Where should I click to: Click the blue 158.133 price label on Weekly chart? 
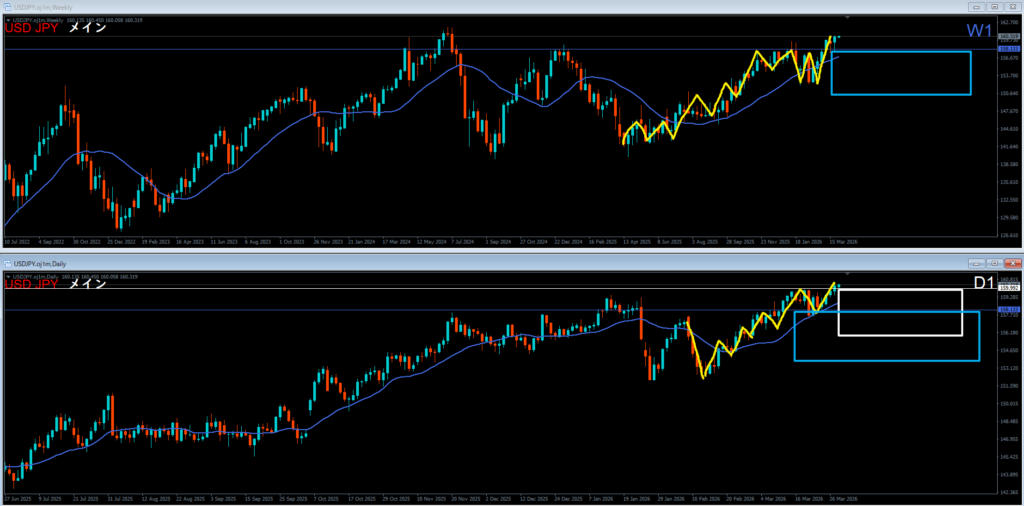click(1008, 48)
